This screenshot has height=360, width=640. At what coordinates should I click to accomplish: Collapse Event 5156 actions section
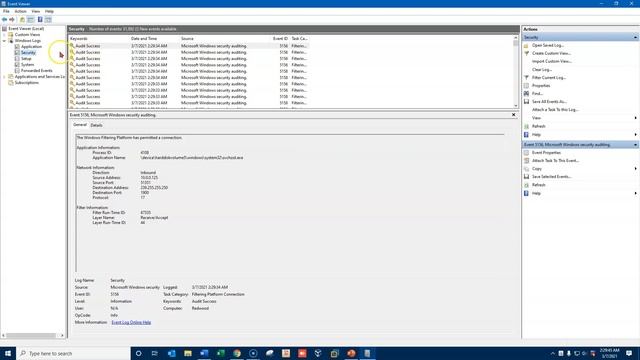coord(636,145)
